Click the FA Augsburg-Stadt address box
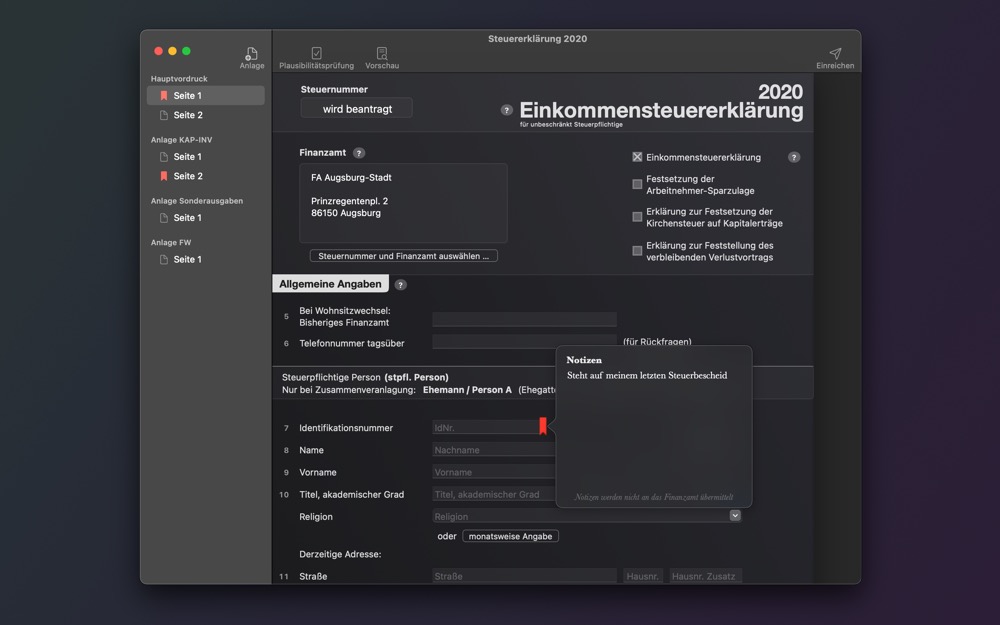The height and width of the screenshot is (625, 1000). (403, 203)
